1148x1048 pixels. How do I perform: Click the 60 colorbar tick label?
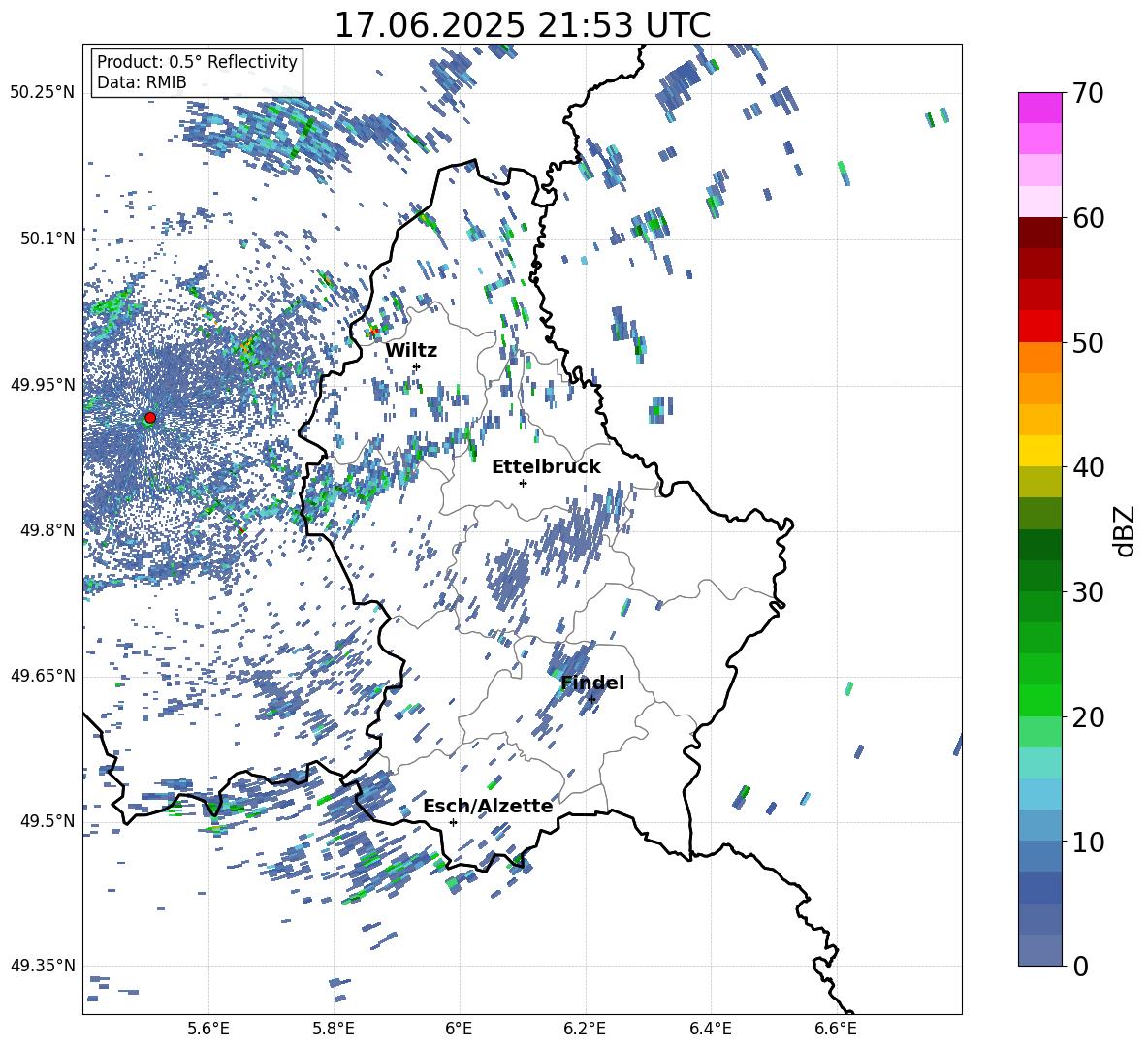[1088, 218]
